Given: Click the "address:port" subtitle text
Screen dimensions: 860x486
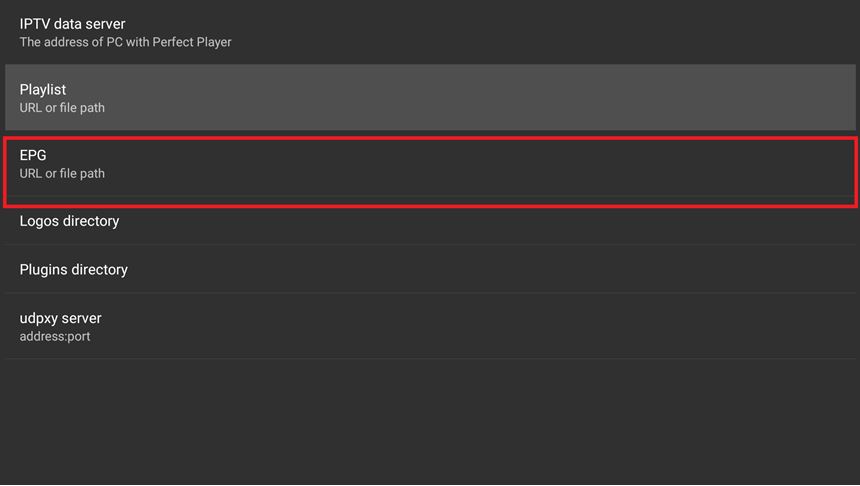Looking at the screenshot, I should click(55, 336).
